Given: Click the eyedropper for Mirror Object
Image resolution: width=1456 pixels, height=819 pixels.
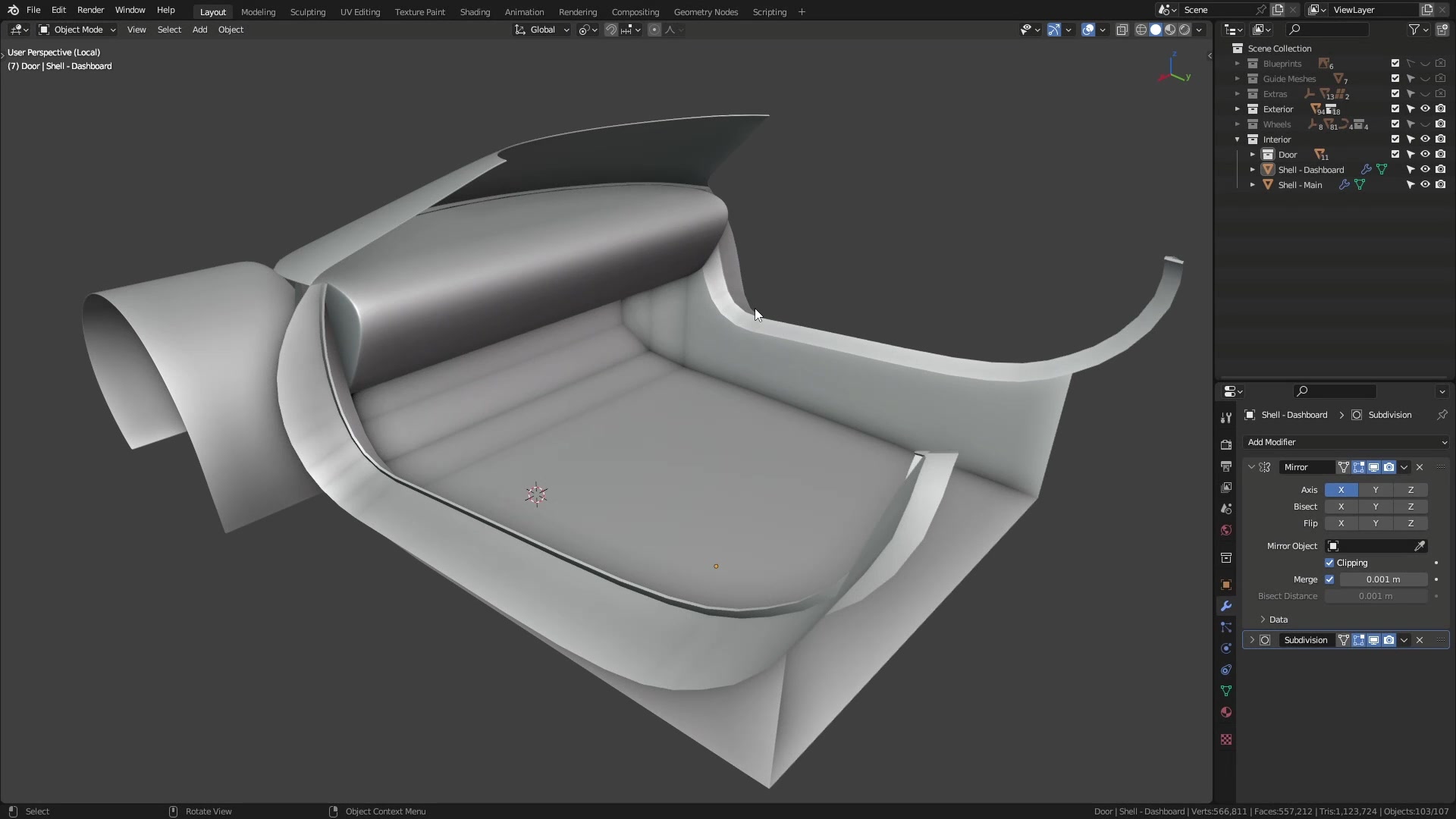Looking at the screenshot, I should tap(1420, 546).
